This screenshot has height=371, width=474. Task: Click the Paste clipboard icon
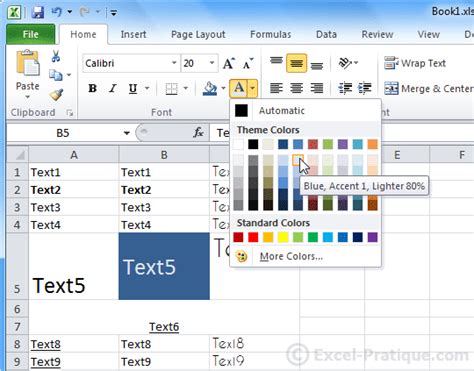tap(28, 63)
